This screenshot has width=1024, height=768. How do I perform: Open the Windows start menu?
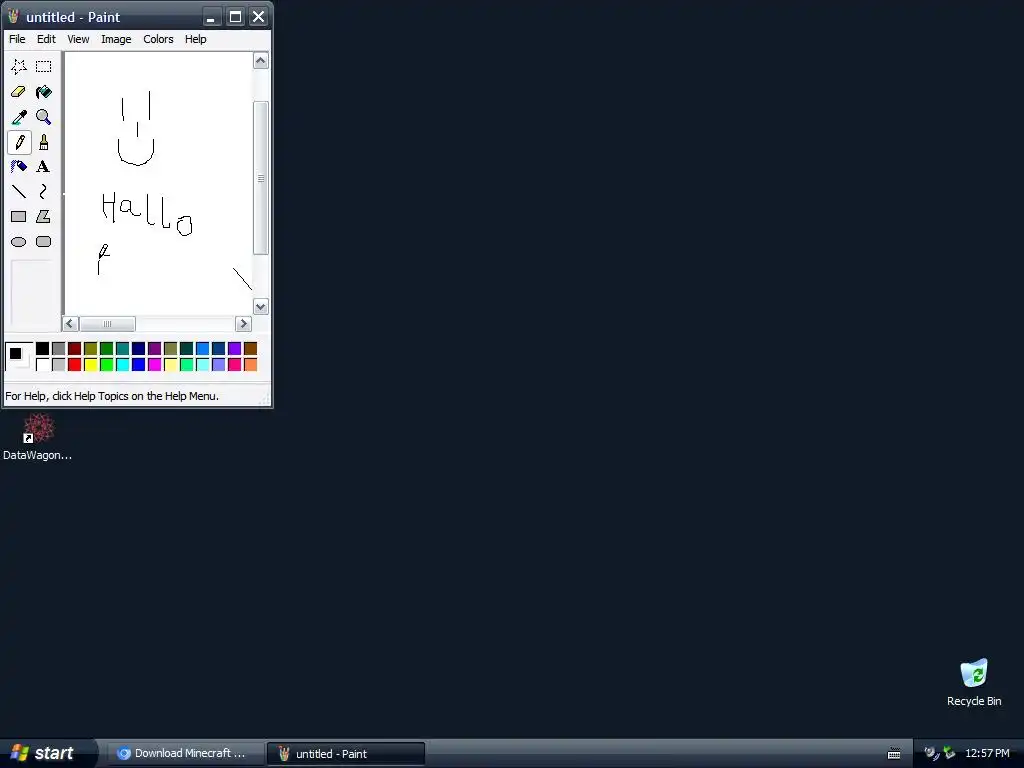[x=47, y=753]
